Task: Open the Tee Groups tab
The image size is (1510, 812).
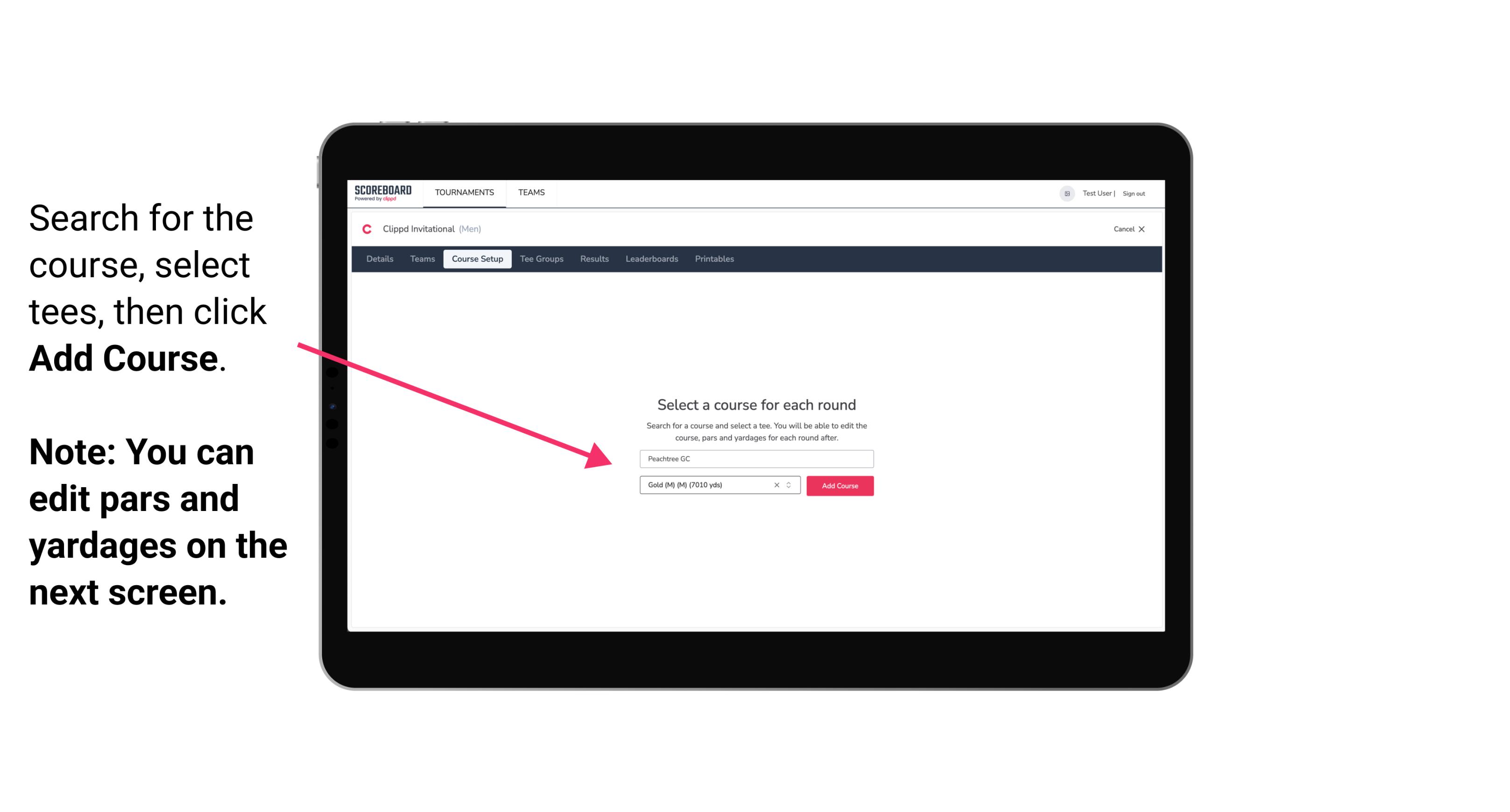Action: (x=540, y=259)
